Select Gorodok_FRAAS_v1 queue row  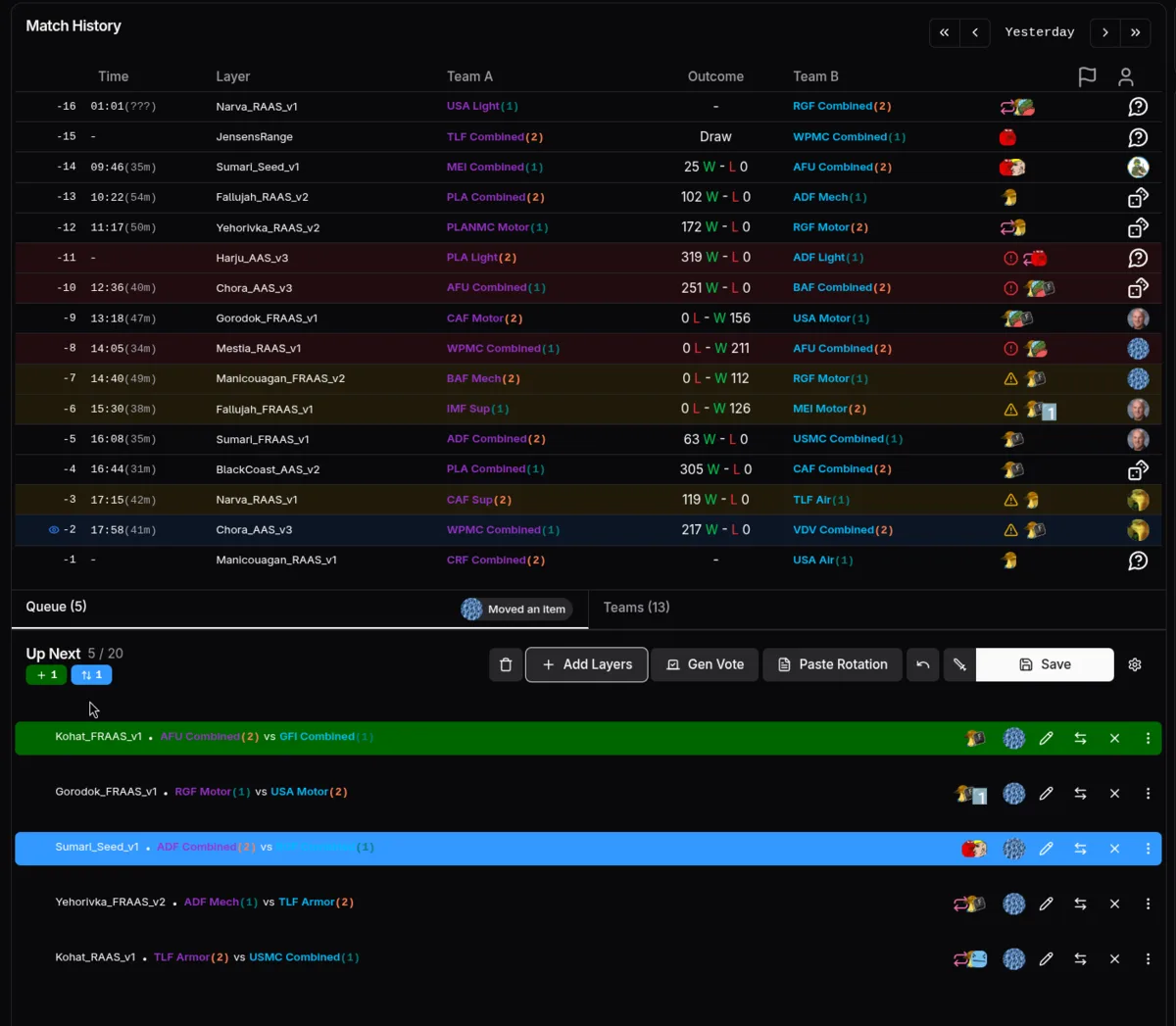[588, 794]
